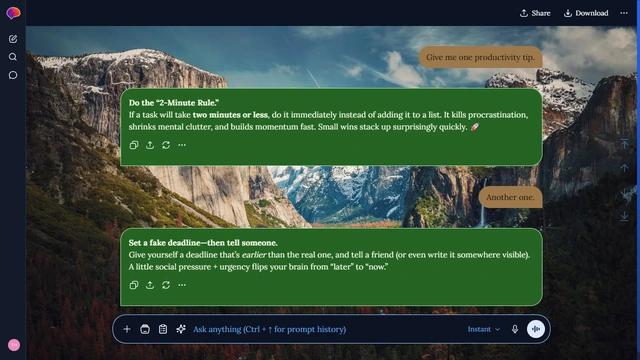
Task: Click the ChatGPT logo in the sidebar
Action: [x=13, y=13]
